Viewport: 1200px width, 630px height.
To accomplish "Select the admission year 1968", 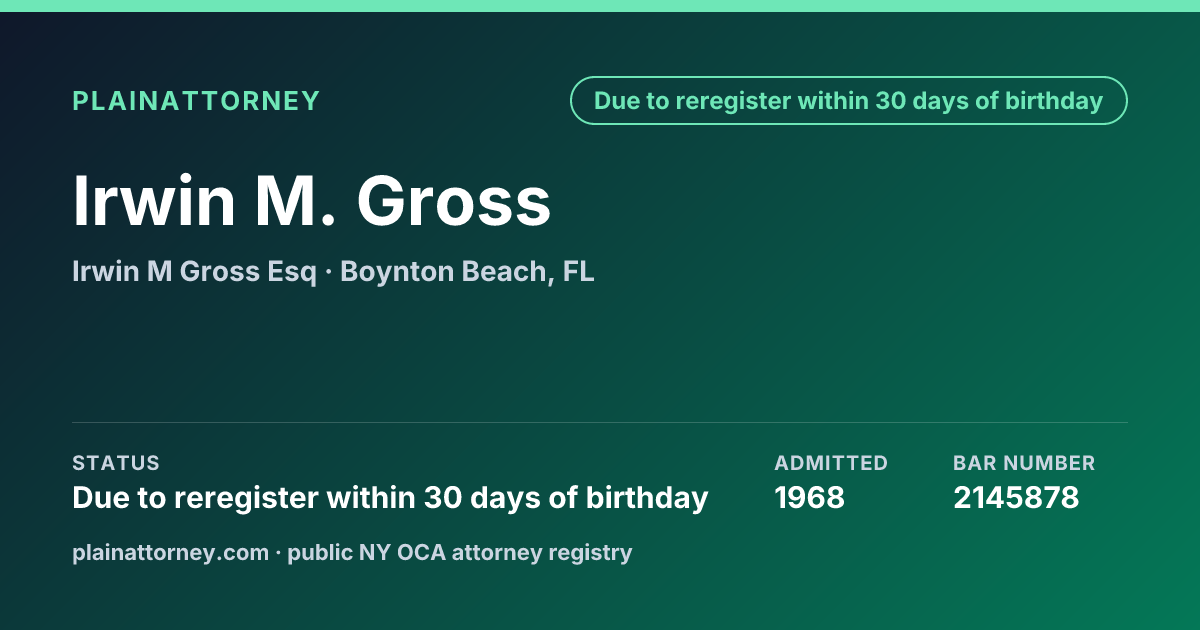I will pyautogui.click(x=810, y=497).
